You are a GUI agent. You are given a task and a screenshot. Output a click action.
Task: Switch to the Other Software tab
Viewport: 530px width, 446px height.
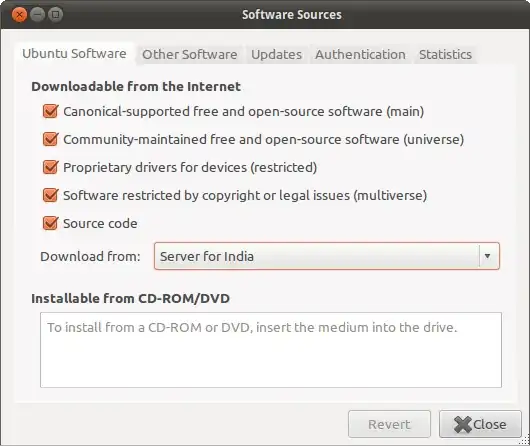pos(190,54)
